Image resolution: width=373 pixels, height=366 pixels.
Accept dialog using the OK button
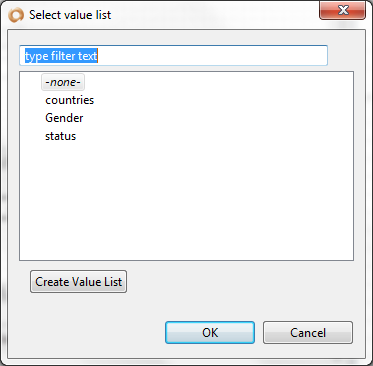tap(210, 332)
